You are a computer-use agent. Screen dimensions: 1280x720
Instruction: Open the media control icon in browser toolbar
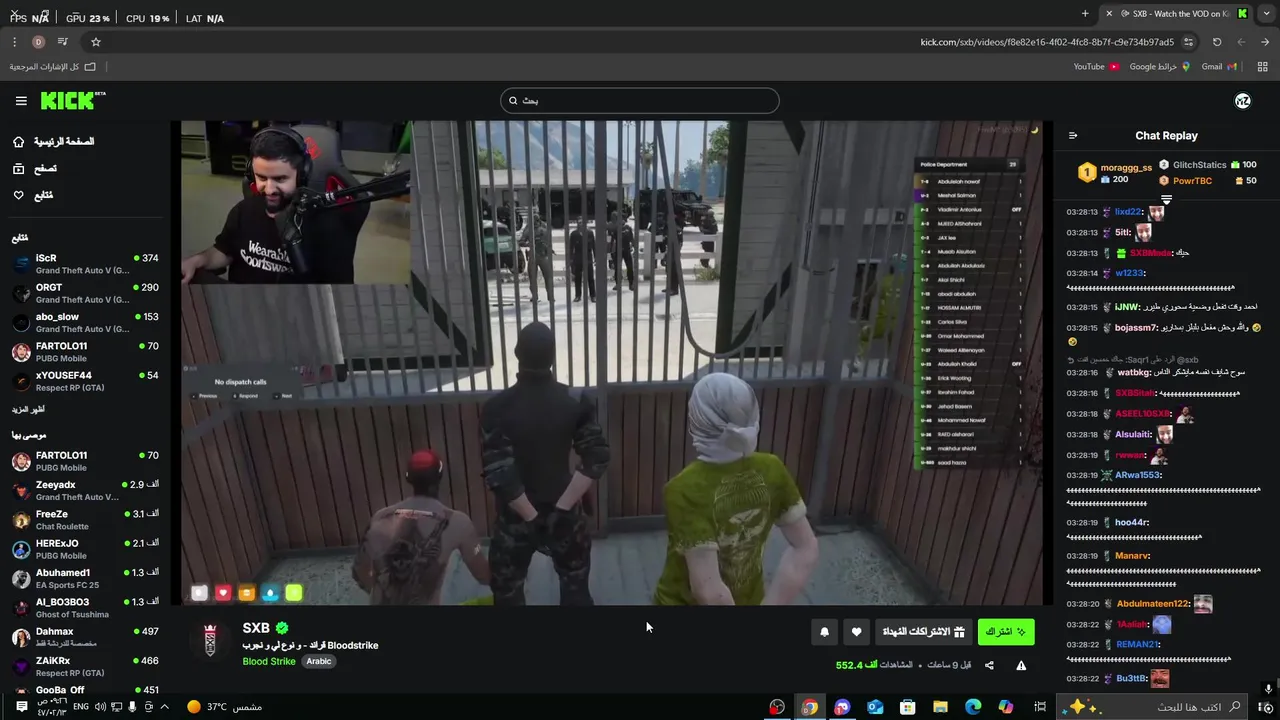(63, 42)
